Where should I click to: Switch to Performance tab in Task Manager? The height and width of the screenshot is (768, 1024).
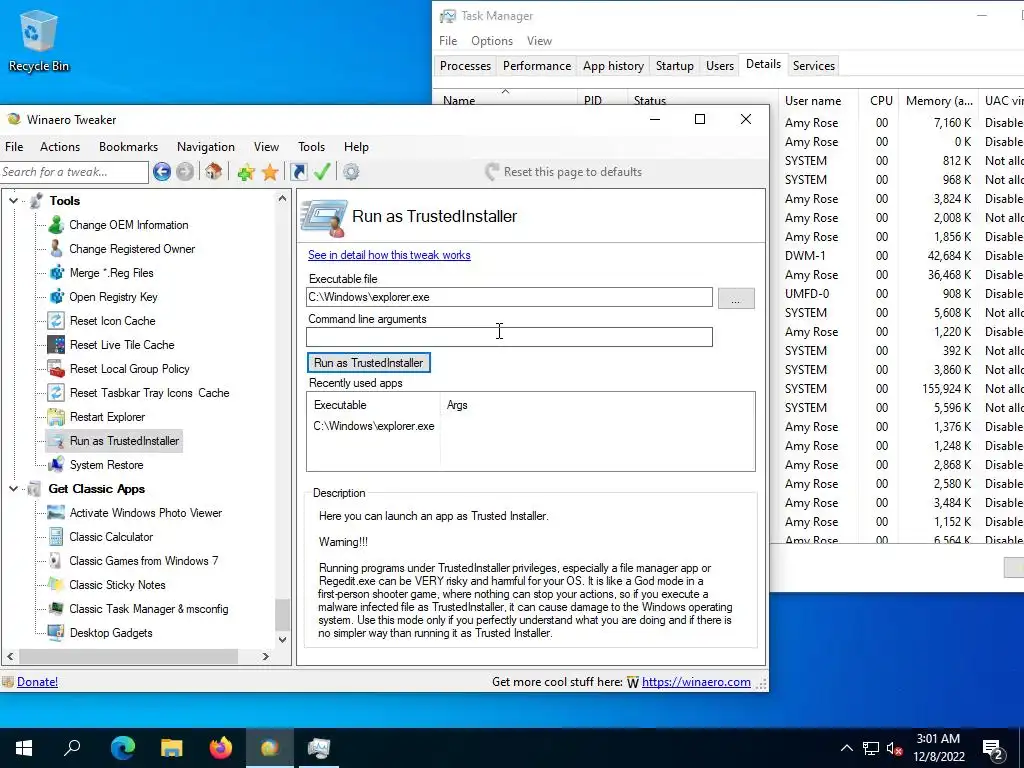pyautogui.click(x=537, y=66)
